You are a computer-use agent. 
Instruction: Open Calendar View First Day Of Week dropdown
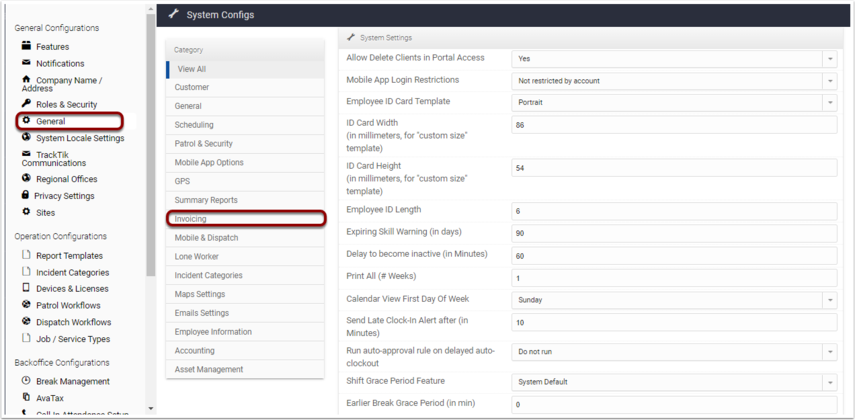(x=674, y=300)
